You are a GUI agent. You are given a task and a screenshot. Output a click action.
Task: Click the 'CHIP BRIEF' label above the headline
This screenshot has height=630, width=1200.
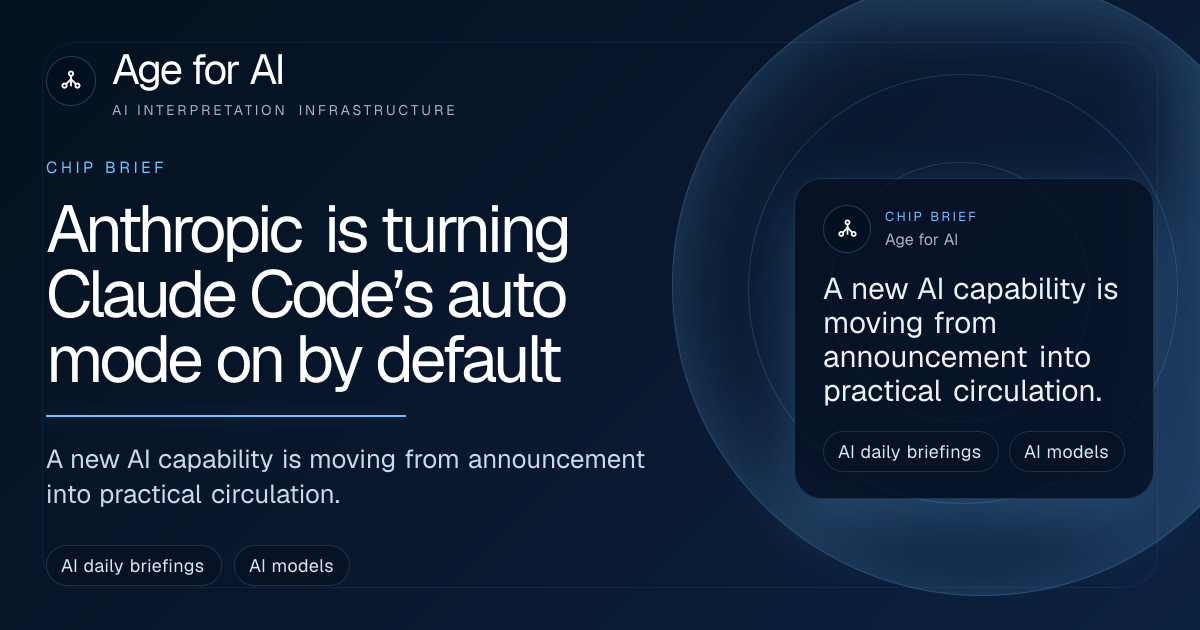pyautogui.click(x=106, y=167)
